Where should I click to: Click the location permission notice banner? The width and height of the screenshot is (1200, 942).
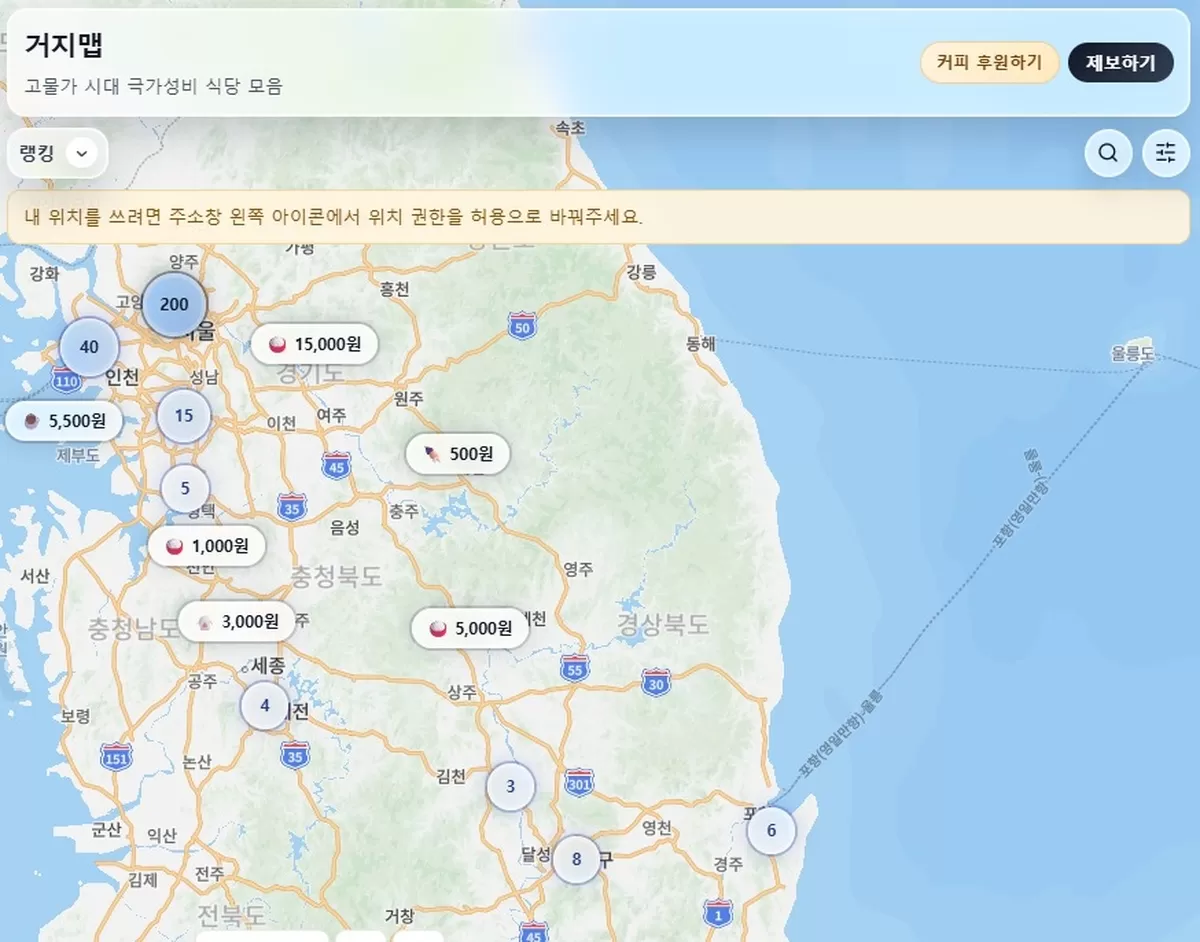pos(600,216)
